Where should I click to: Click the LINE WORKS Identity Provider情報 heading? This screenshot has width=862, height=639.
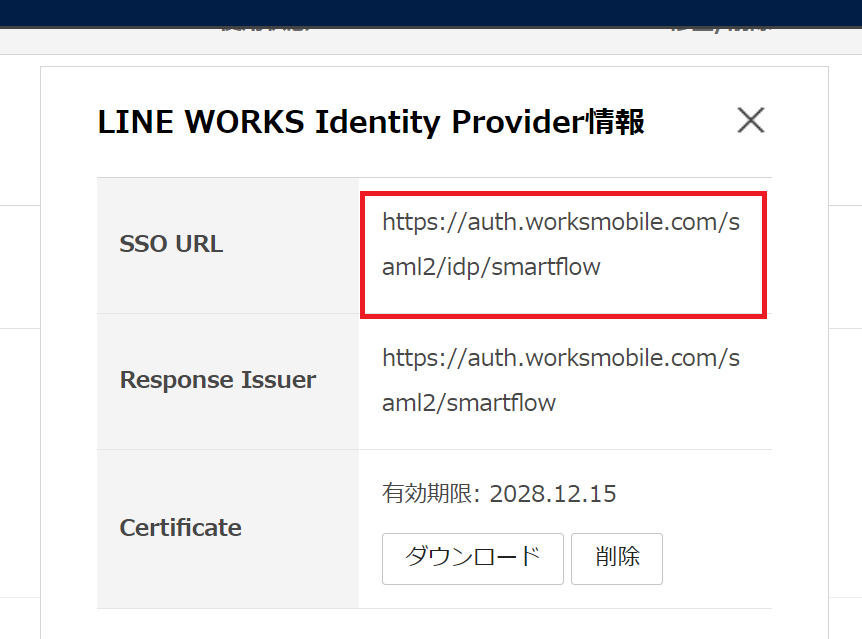click(x=371, y=122)
